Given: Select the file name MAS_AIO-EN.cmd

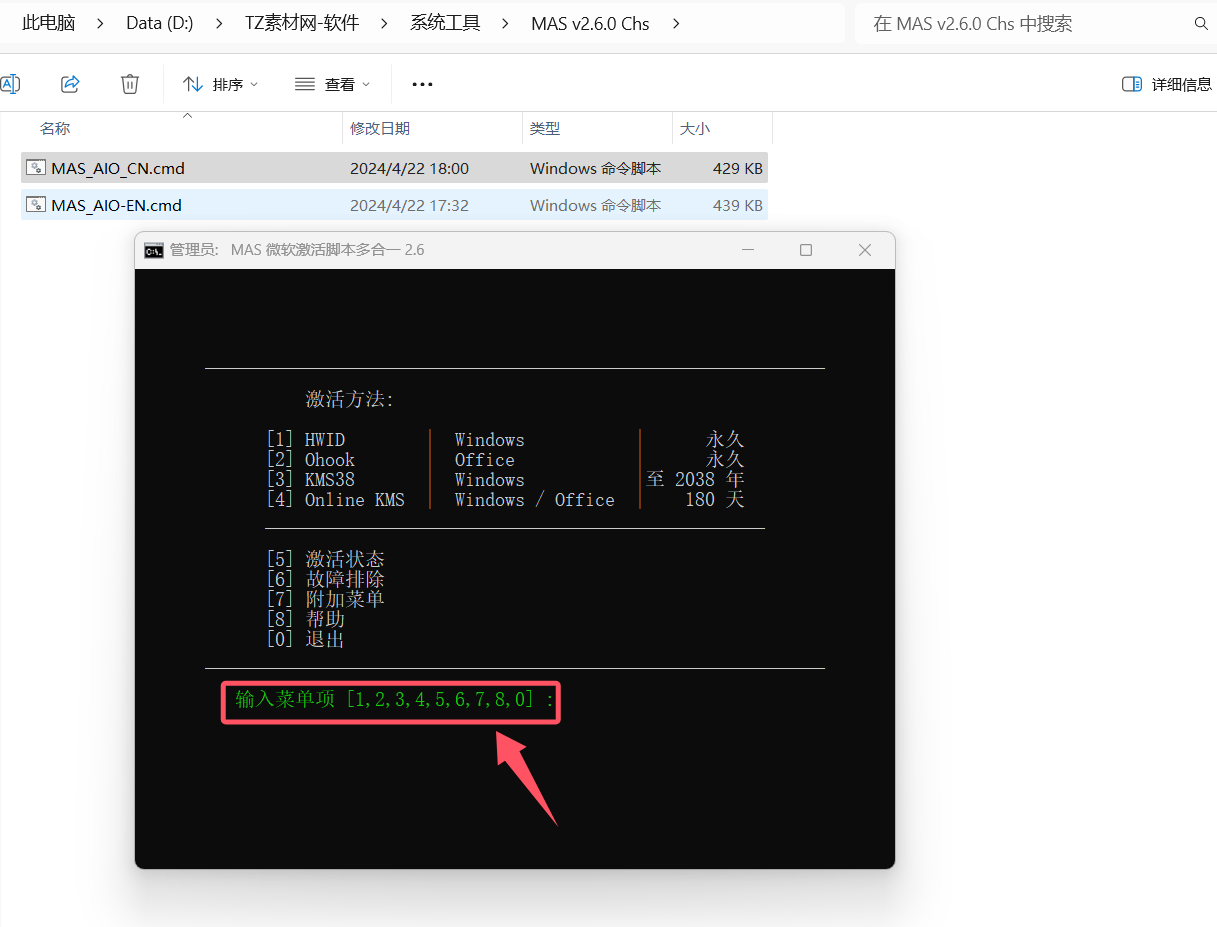Looking at the screenshot, I should (117, 206).
